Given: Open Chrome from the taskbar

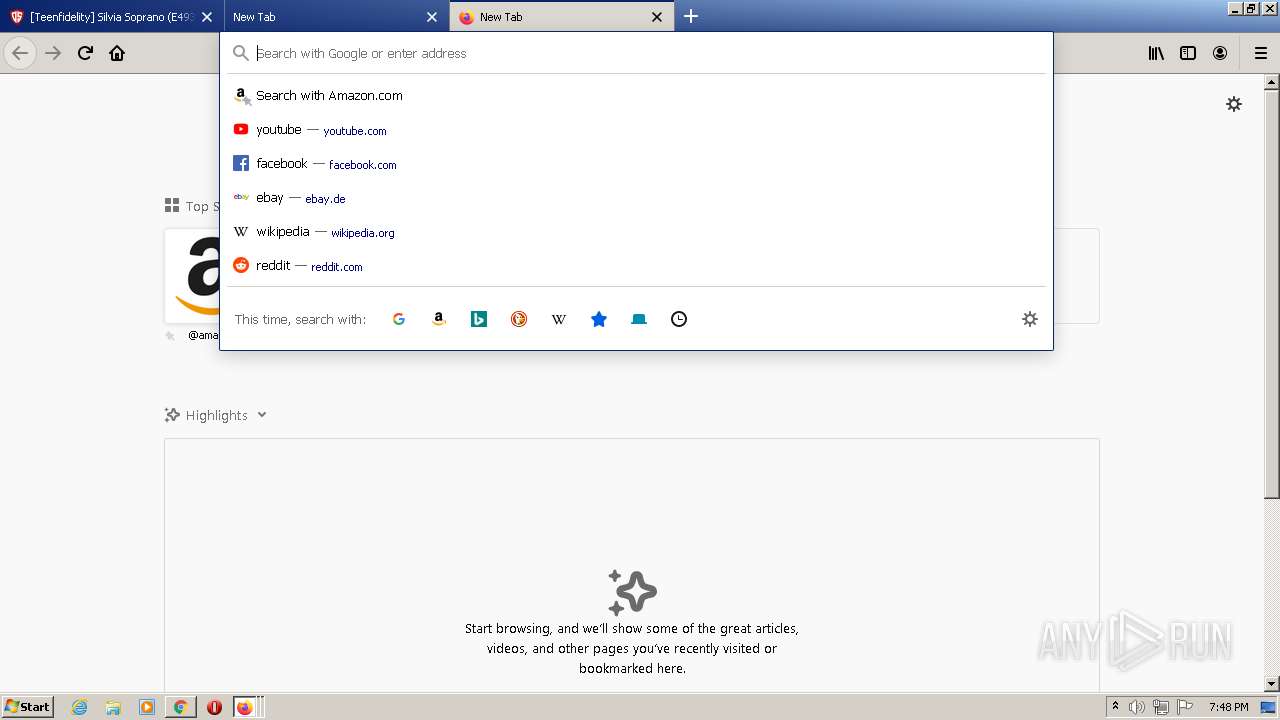Looking at the screenshot, I should pos(180,707).
